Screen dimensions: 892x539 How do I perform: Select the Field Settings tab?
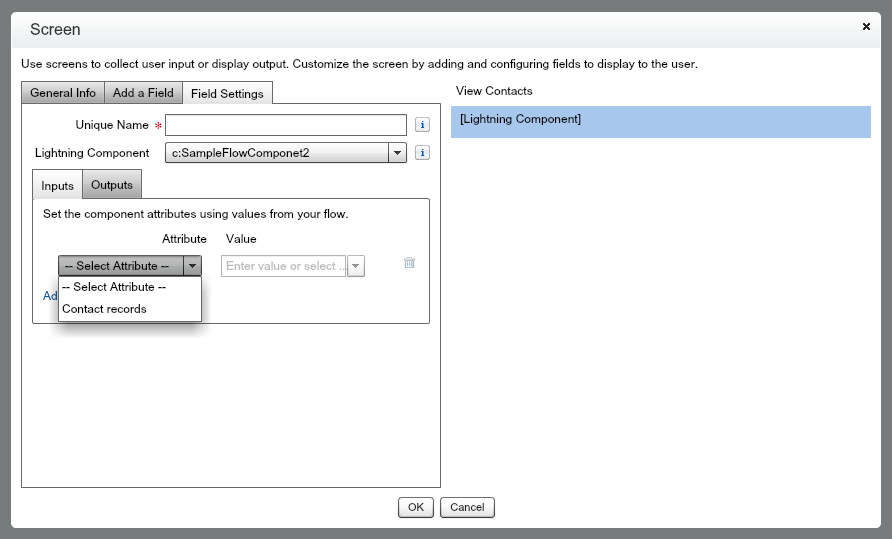coord(228,94)
